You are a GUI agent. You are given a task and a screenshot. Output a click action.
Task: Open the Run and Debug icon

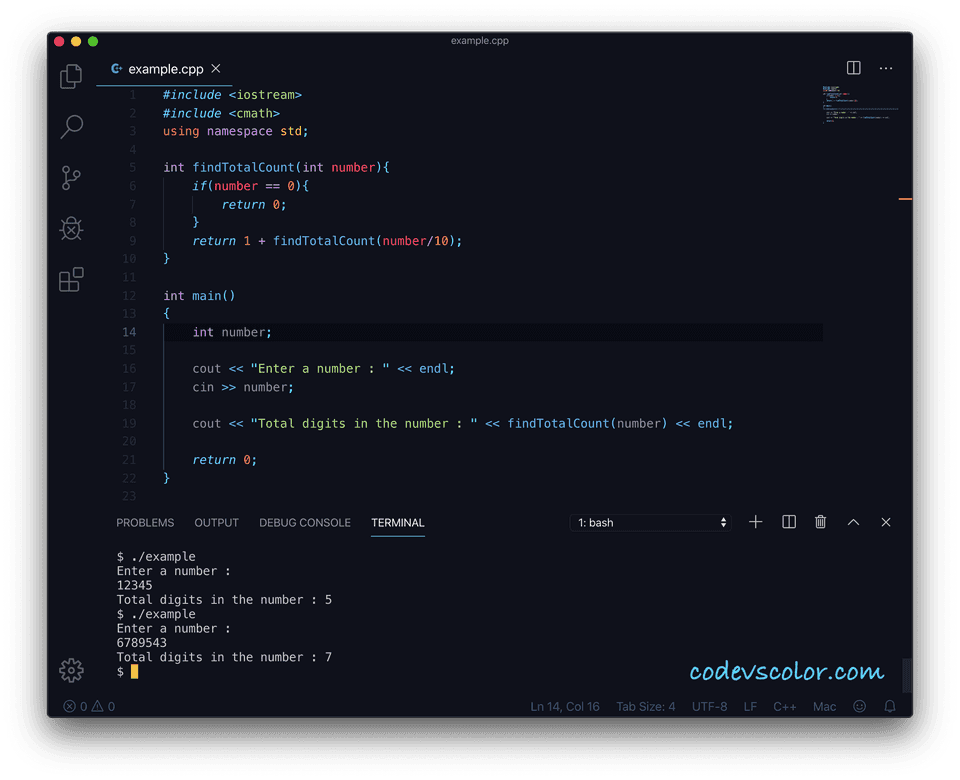pyautogui.click(x=70, y=228)
